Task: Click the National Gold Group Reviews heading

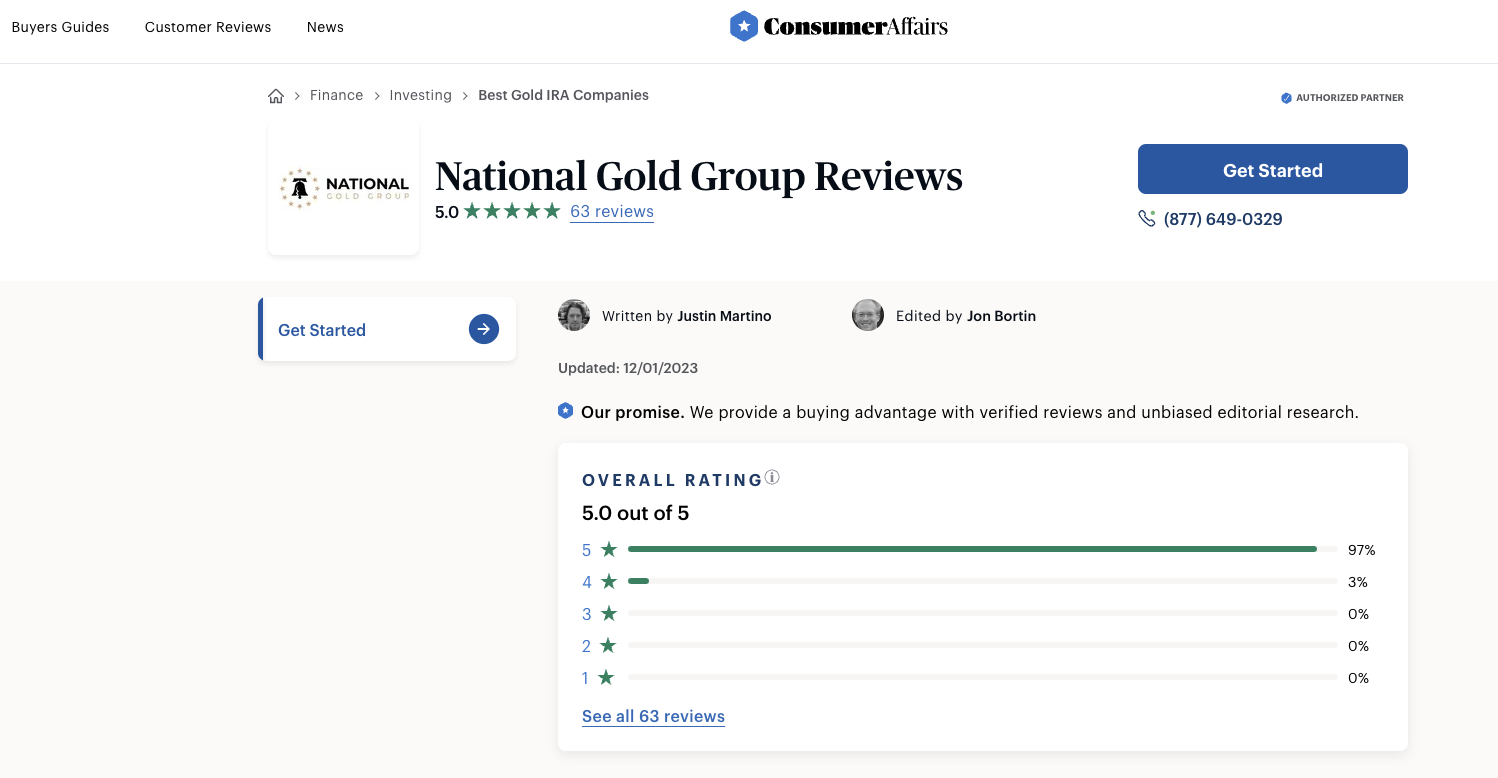Action: (x=699, y=176)
